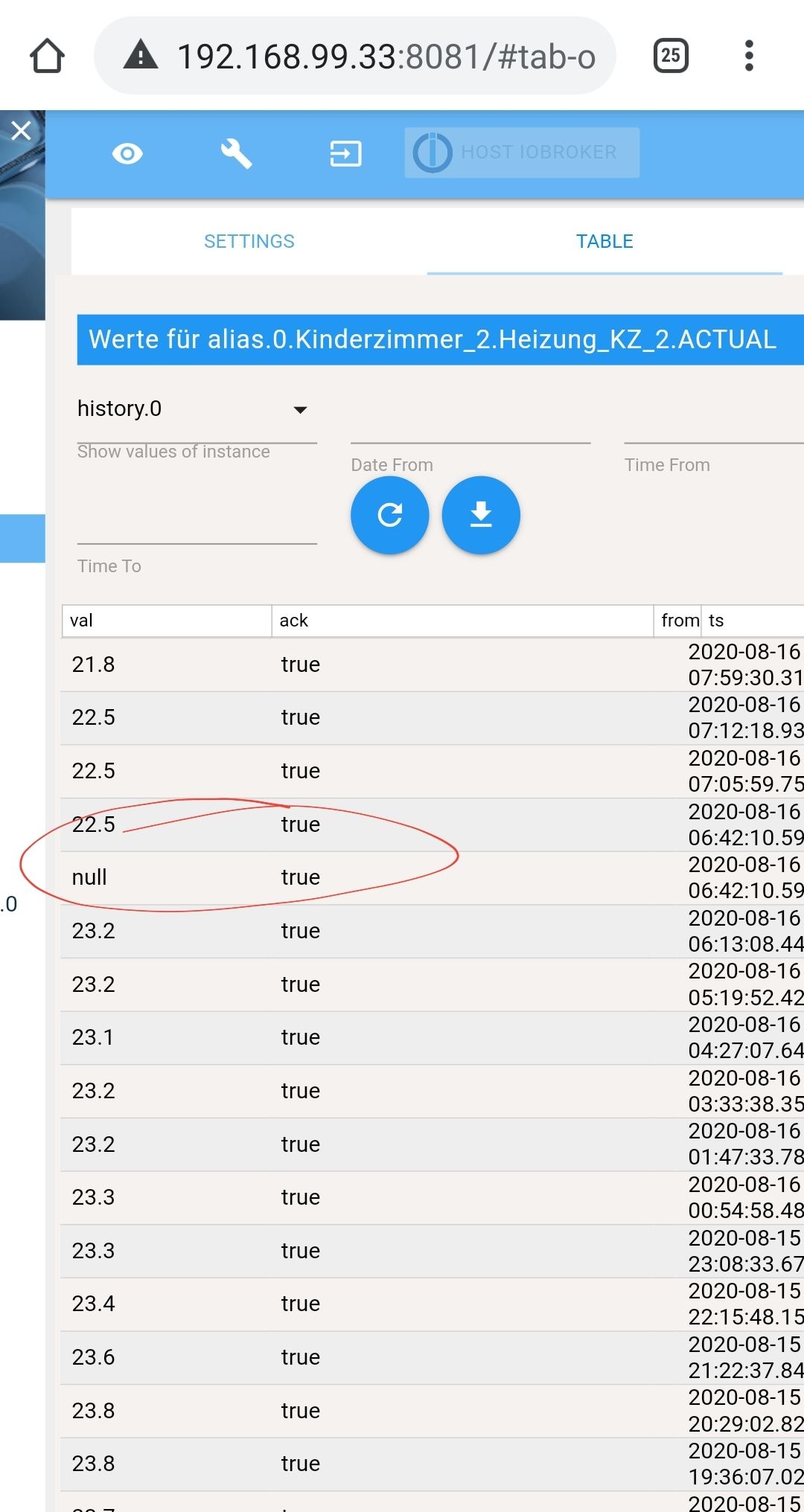Click timestamp 2020-08-15 21:22:37
The width and height of the screenshot is (804, 1512).
click(745, 1357)
